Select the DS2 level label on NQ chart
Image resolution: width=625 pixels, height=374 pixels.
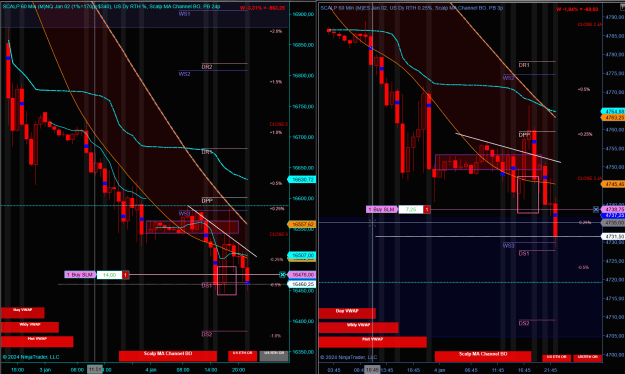click(207, 334)
